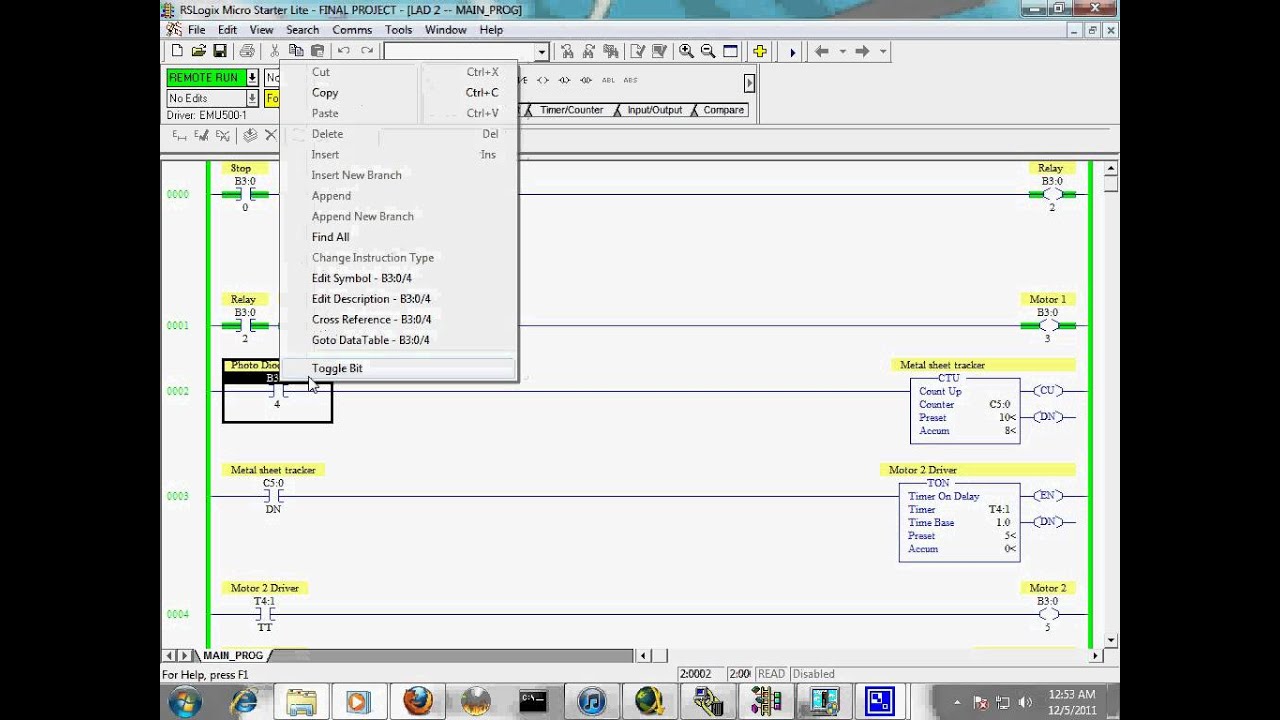Image resolution: width=1280 pixels, height=720 pixels.
Task: Switch to the Compare instruction tab
Action: click(x=723, y=110)
